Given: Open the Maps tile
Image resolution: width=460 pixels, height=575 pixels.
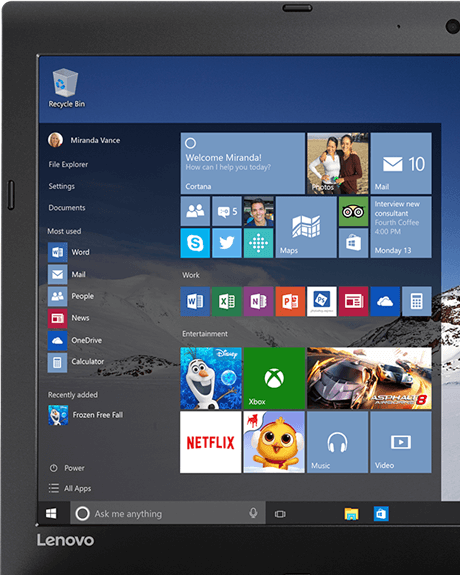Looking at the screenshot, I should tap(306, 227).
